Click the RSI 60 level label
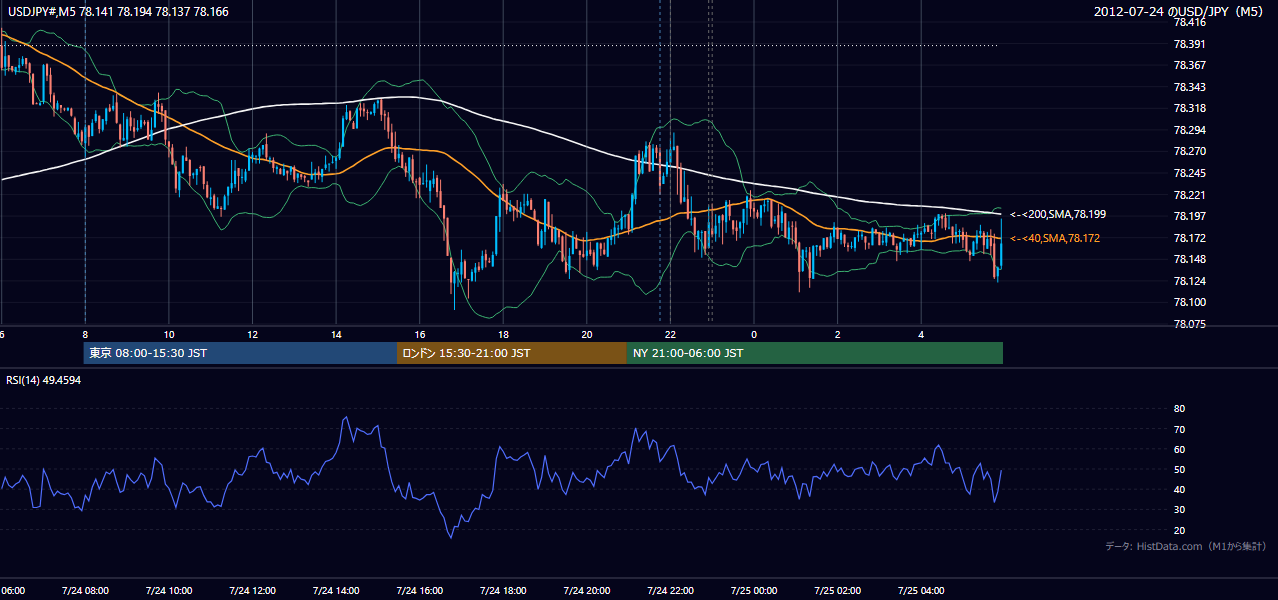Image resolution: width=1278 pixels, height=600 pixels. [1179, 449]
